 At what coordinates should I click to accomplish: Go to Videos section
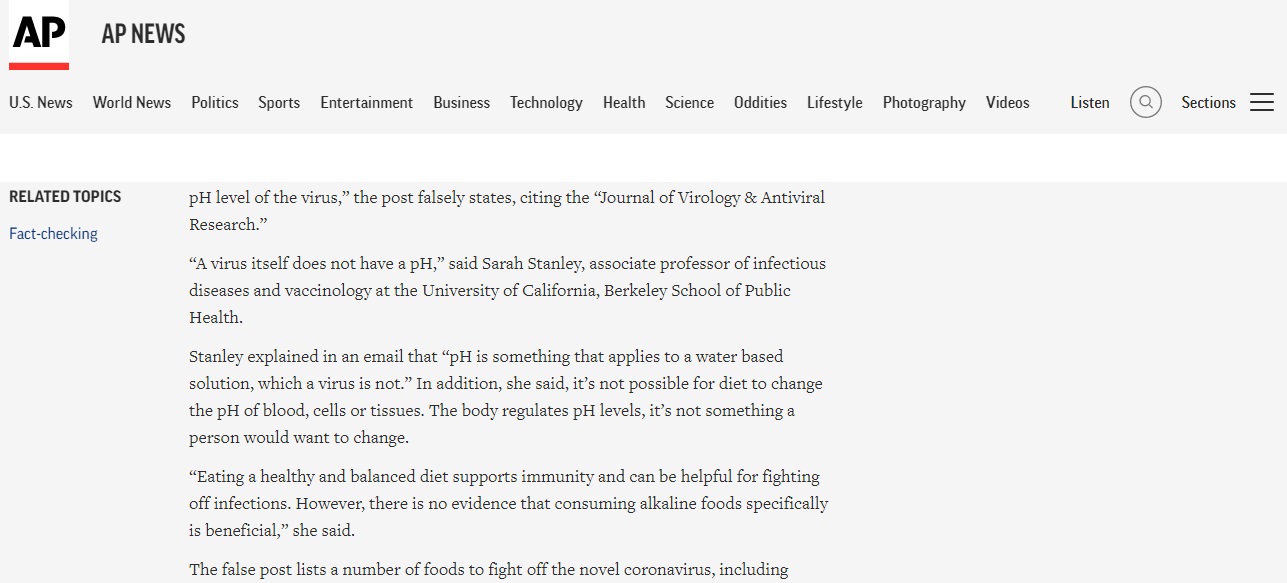(1007, 102)
